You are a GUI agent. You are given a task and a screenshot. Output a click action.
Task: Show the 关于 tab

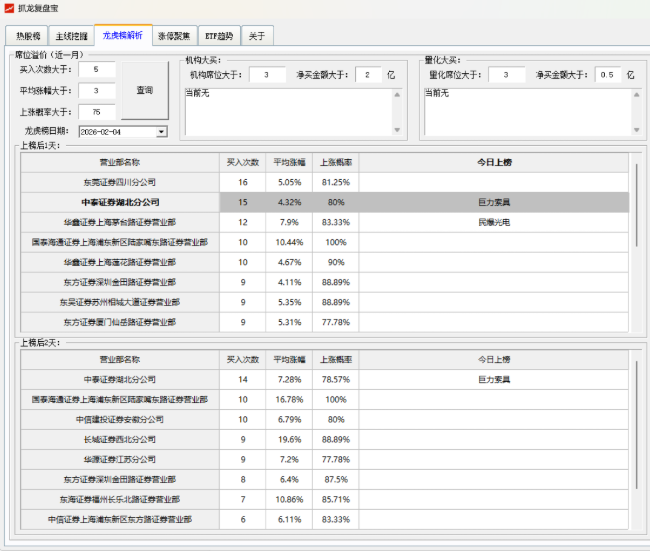(x=257, y=36)
